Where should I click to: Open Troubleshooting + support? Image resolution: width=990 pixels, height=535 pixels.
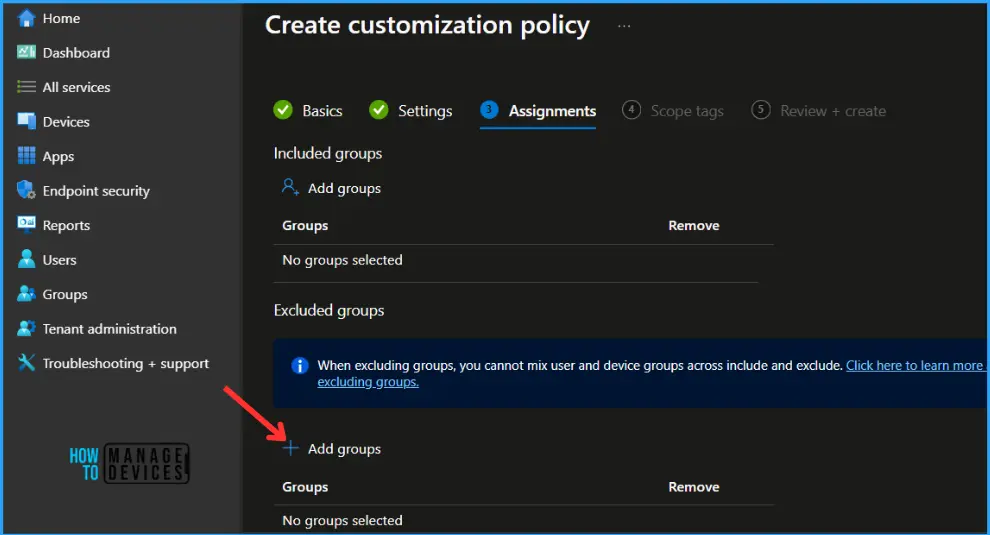126,363
